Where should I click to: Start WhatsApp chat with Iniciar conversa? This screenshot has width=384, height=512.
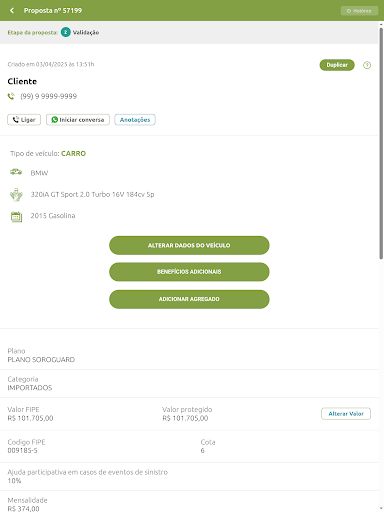coord(78,120)
